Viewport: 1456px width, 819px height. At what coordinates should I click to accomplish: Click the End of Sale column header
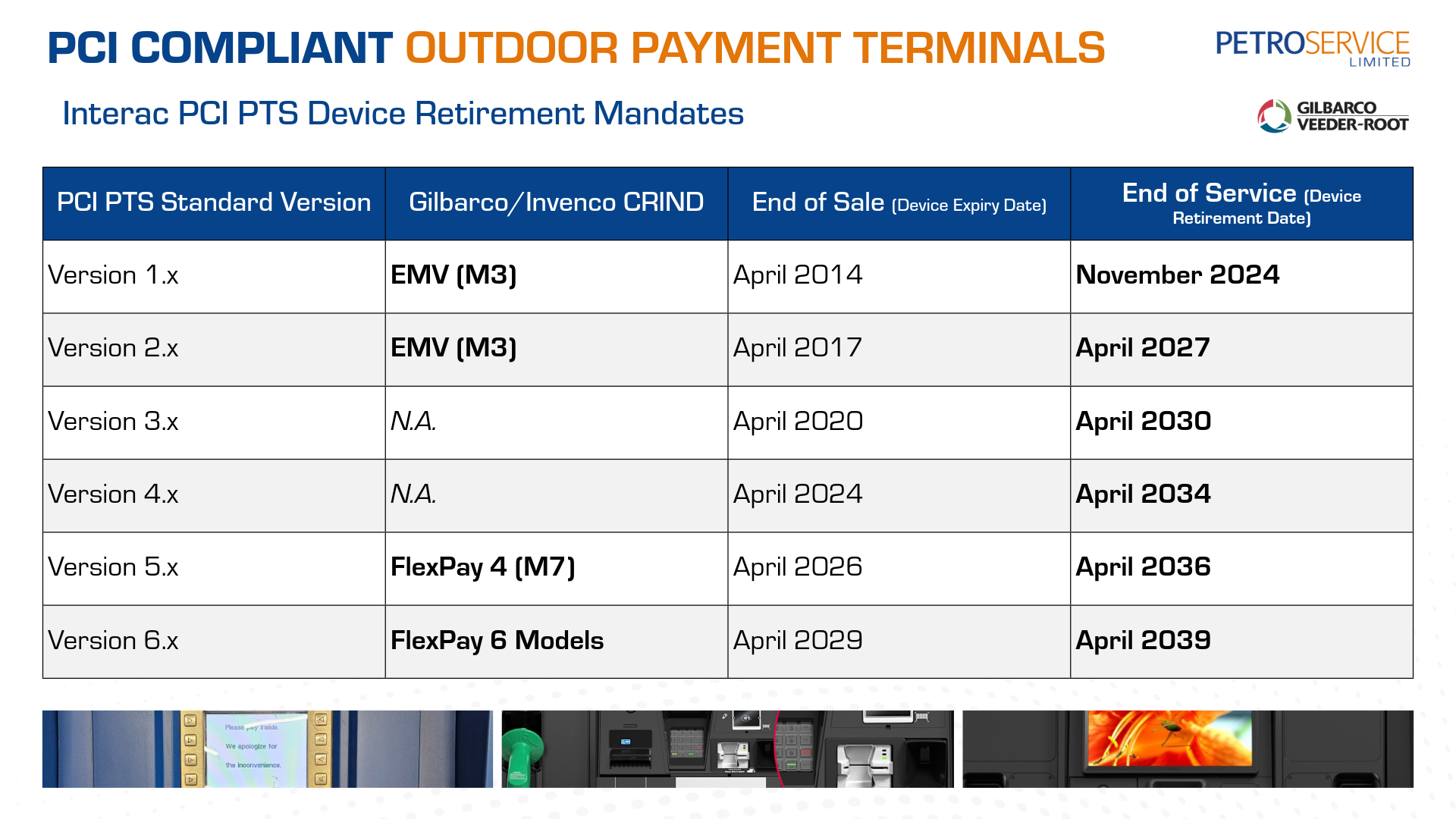click(899, 202)
